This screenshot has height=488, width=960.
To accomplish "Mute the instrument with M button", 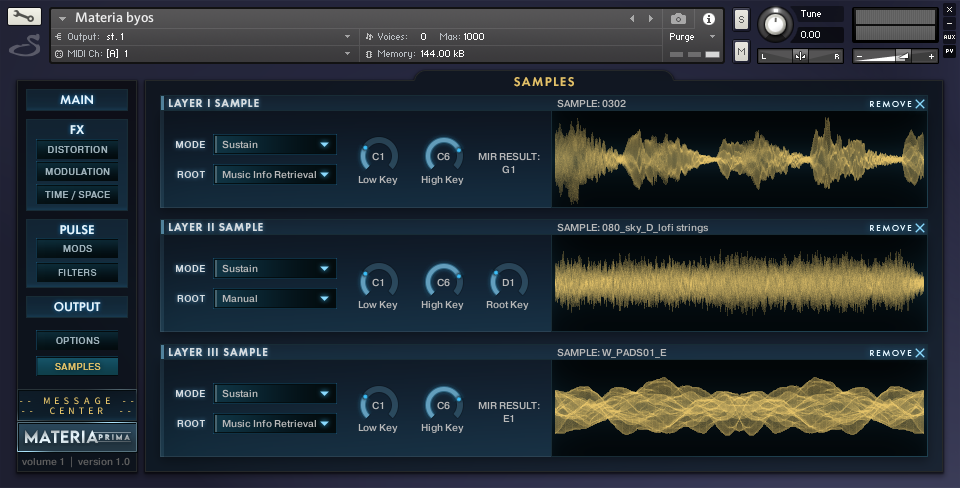I will point(741,51).
